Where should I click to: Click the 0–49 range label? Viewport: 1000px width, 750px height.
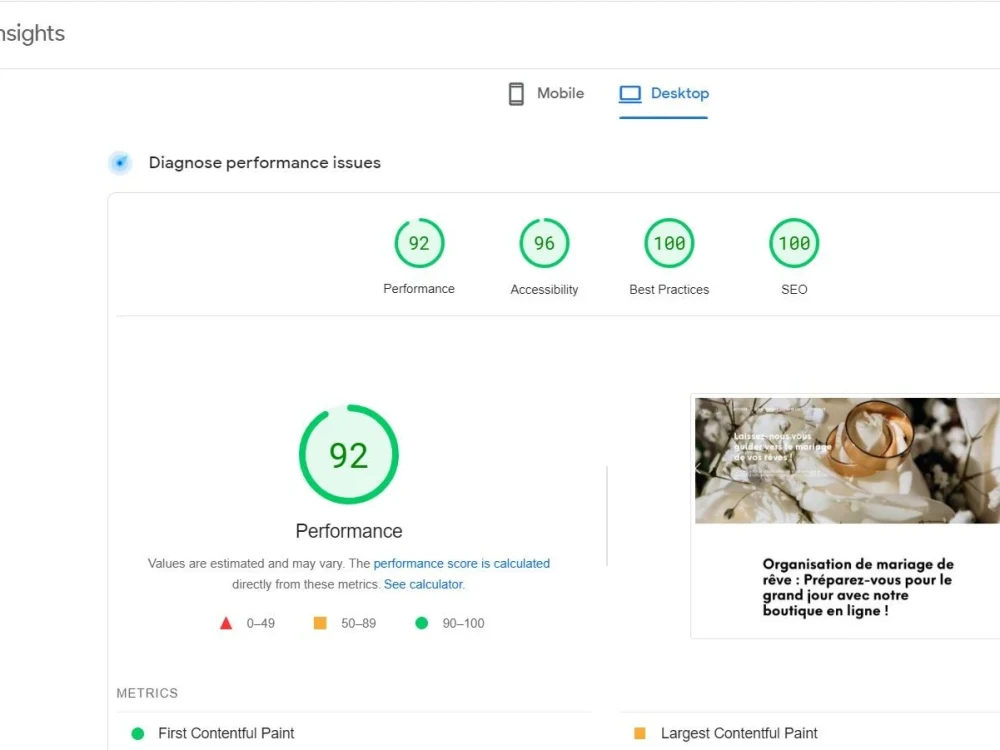click(x=261, y=623)
